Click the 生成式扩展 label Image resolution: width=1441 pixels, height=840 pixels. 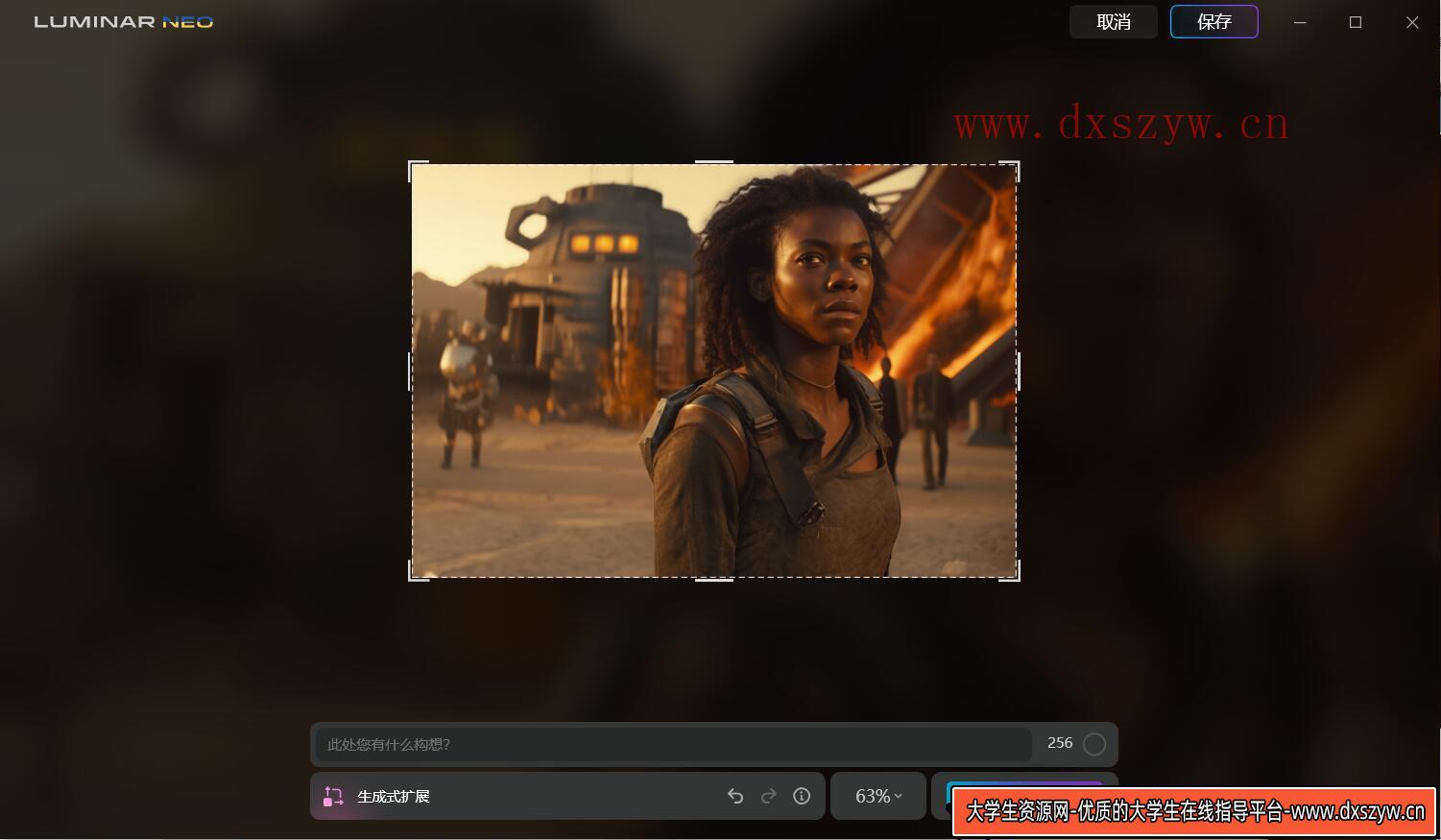point(394,797)
